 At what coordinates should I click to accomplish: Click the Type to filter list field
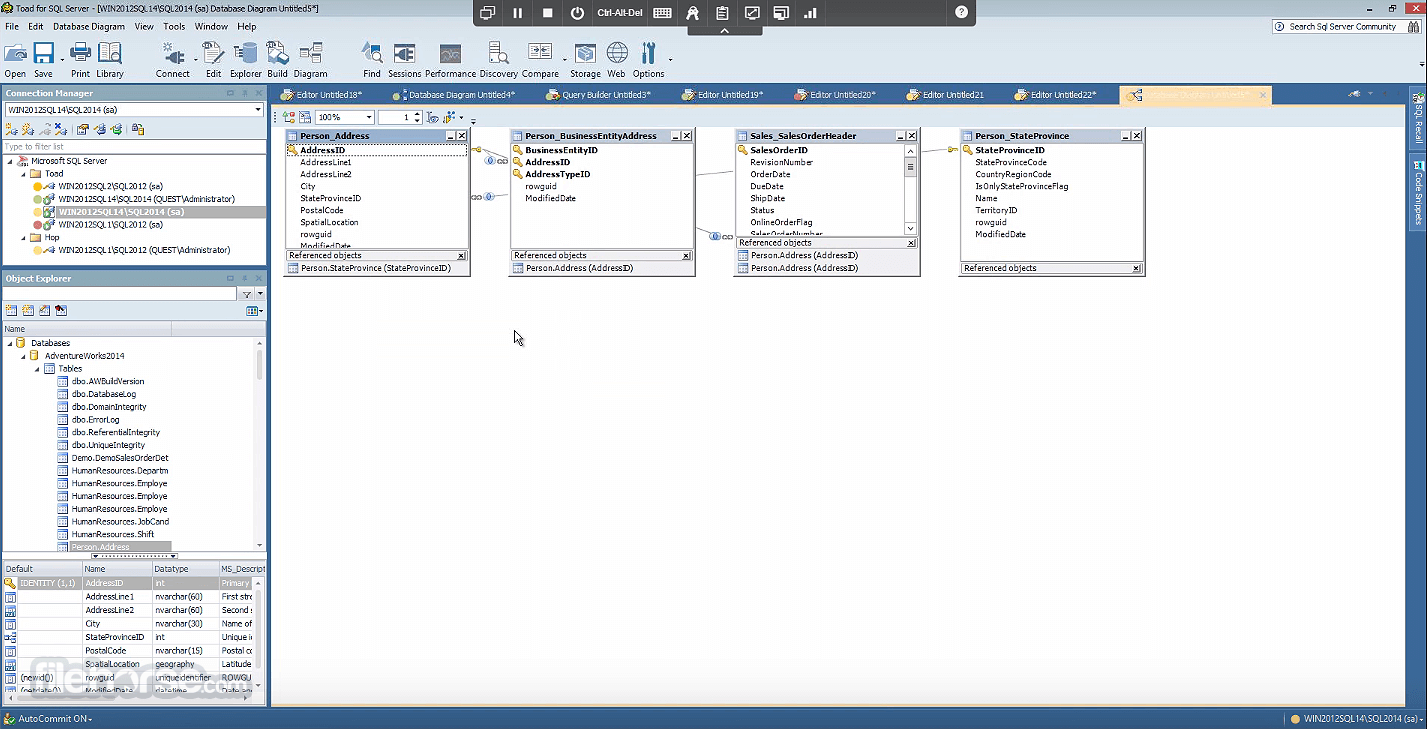coord(134,147)
